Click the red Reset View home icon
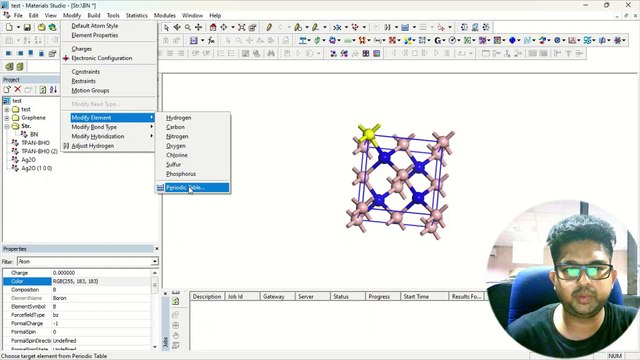640x360 pixels. pos(213,27)
